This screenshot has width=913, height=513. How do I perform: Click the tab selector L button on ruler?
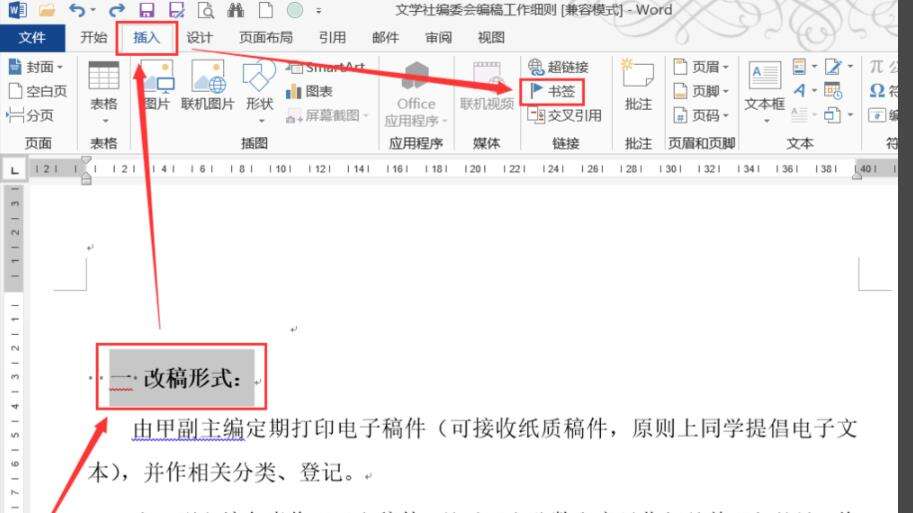pos(15,169)
